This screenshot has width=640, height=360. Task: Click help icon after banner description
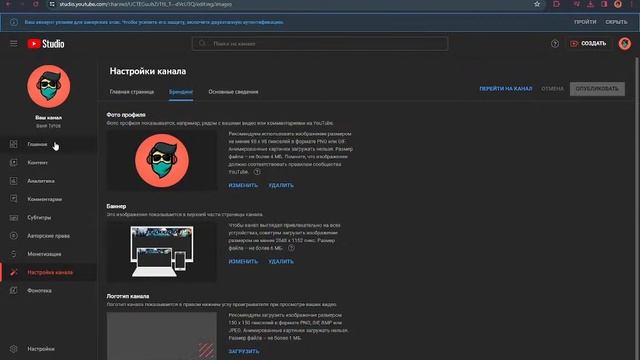tap(291, 248)
